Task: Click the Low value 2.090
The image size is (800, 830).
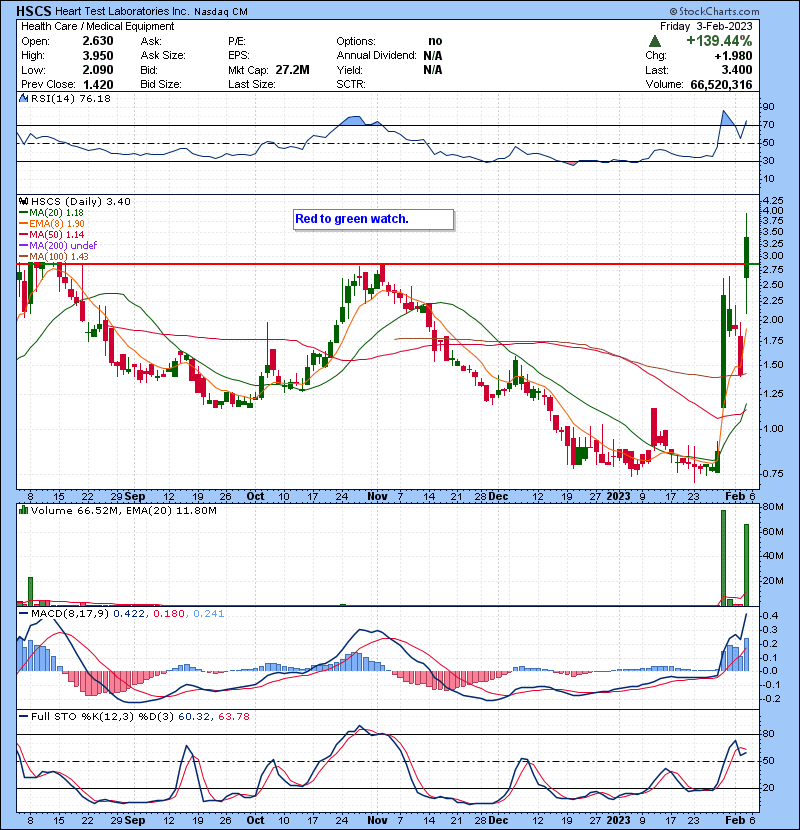Action: [98, 70]
